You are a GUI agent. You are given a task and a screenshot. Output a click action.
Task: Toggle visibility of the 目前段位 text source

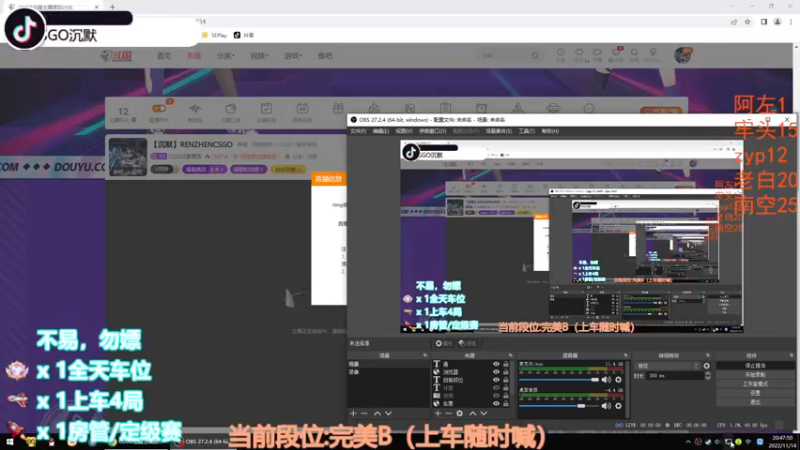[x=496, y=380]
